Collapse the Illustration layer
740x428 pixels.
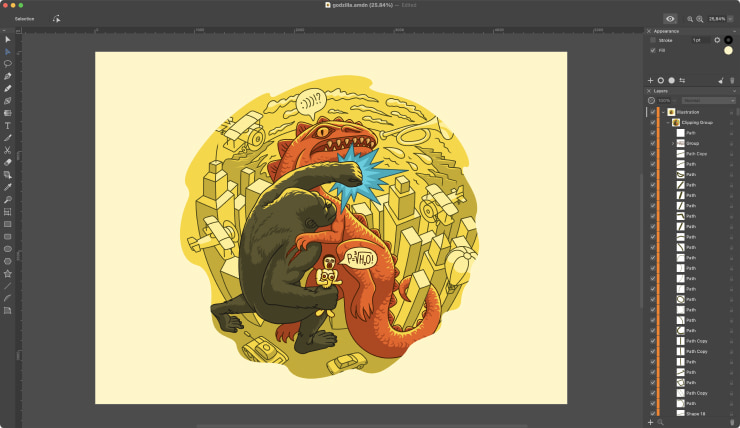point(664,112)
